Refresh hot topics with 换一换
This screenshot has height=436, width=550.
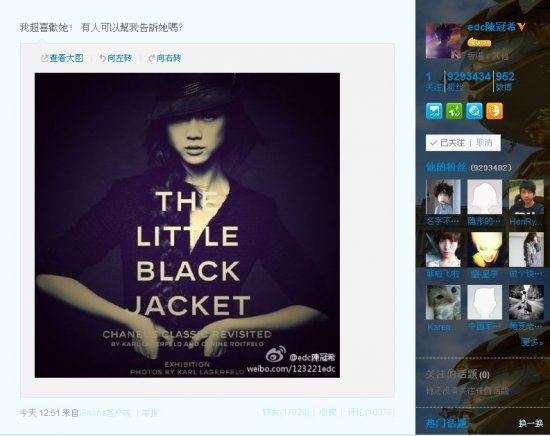(x=531, y=423)
